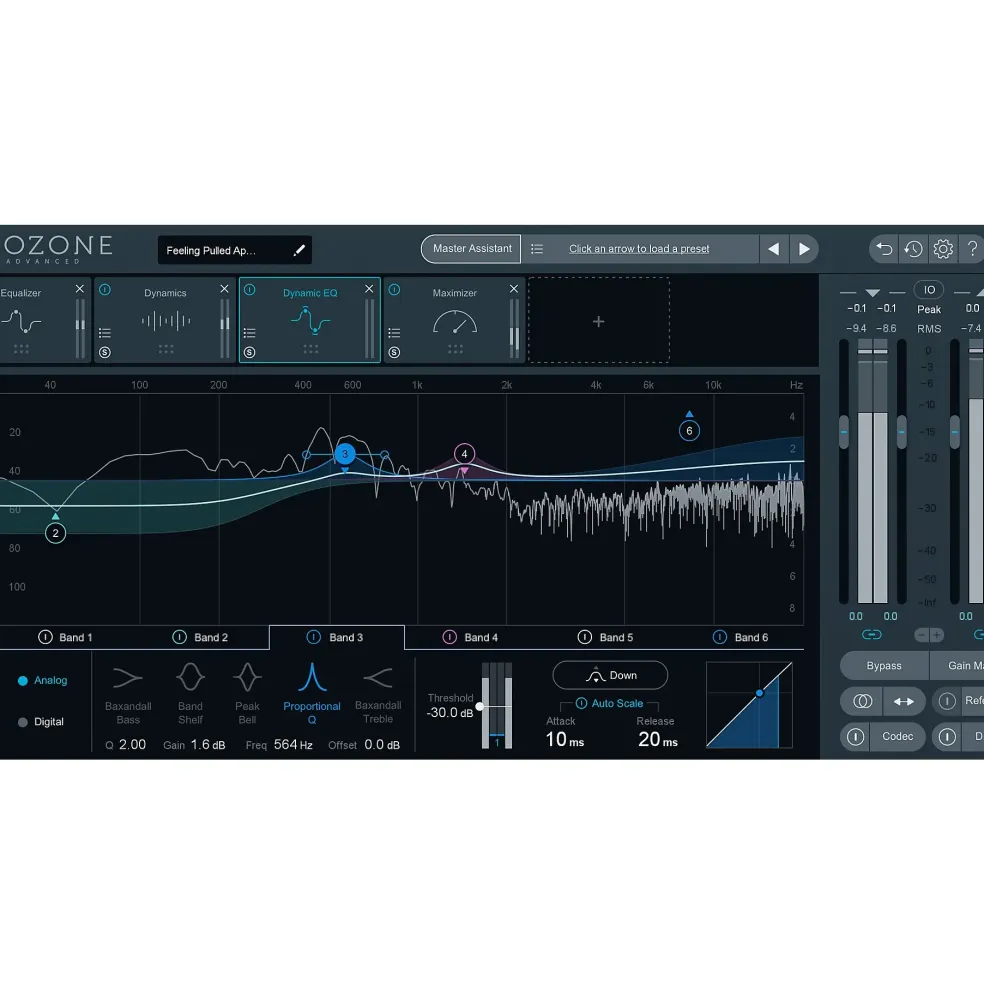984x985 pixels.
Task: Select Digital mode
Action: [41, 722]
